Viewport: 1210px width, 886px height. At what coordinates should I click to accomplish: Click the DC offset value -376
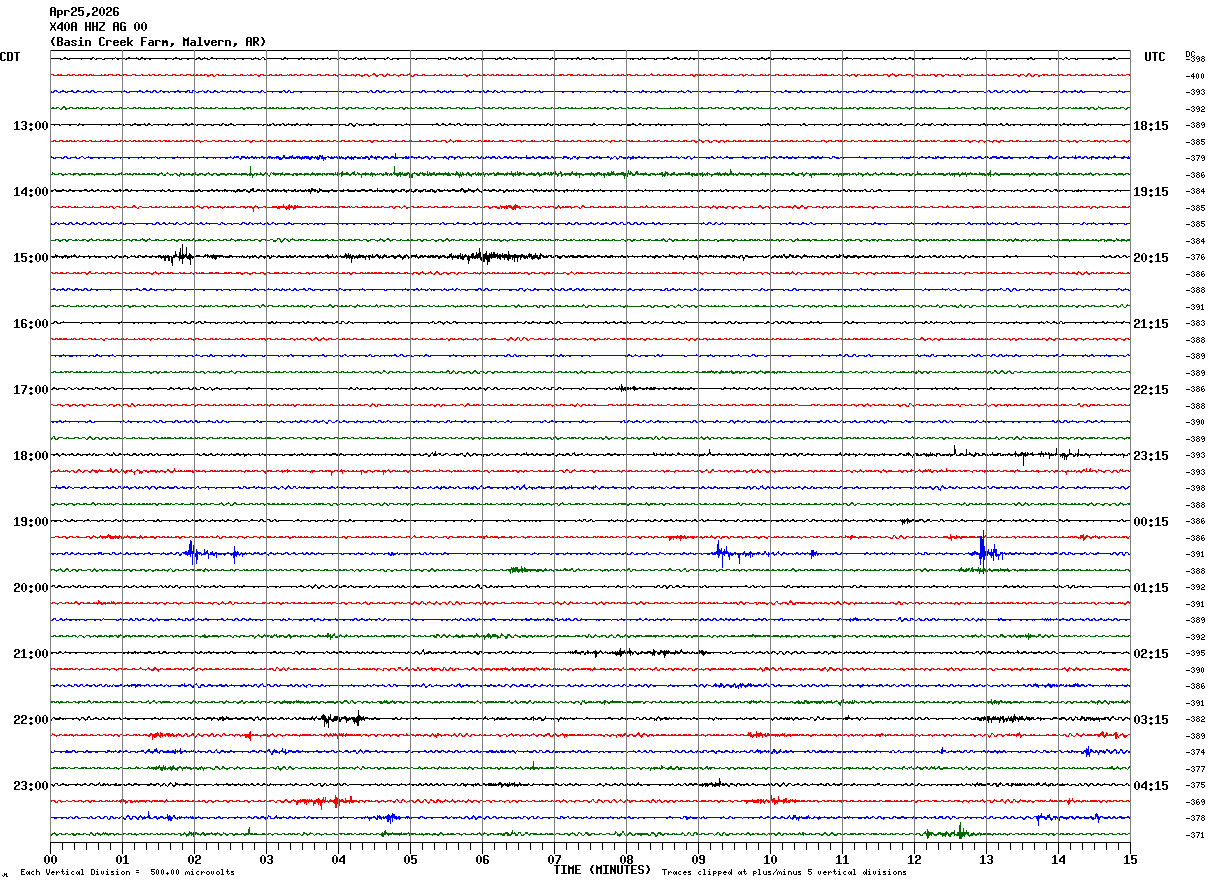[1195, 257]
